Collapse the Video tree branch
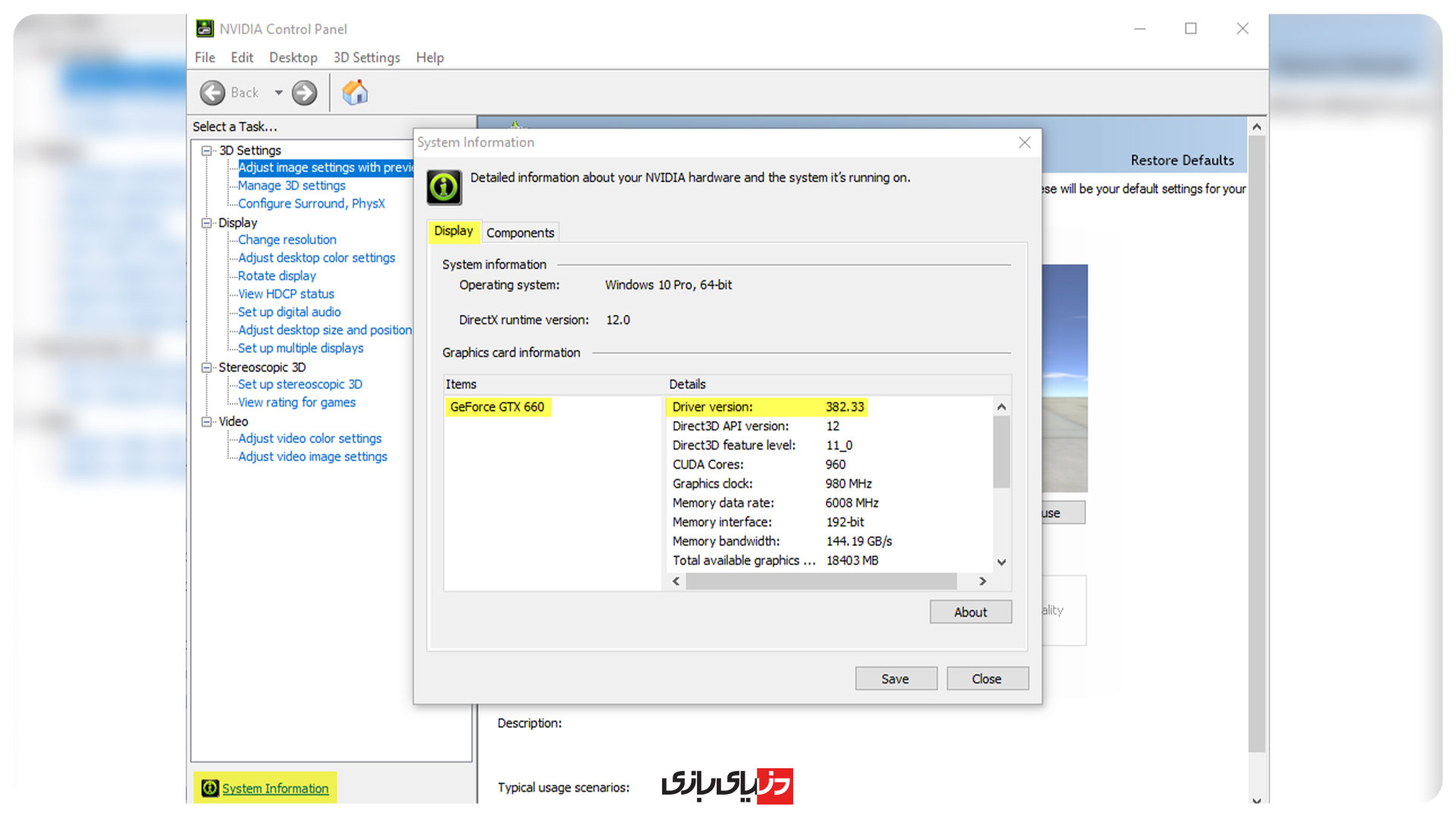The height and width of the screenshot is (819, 1456). click(x=206, y=421)
